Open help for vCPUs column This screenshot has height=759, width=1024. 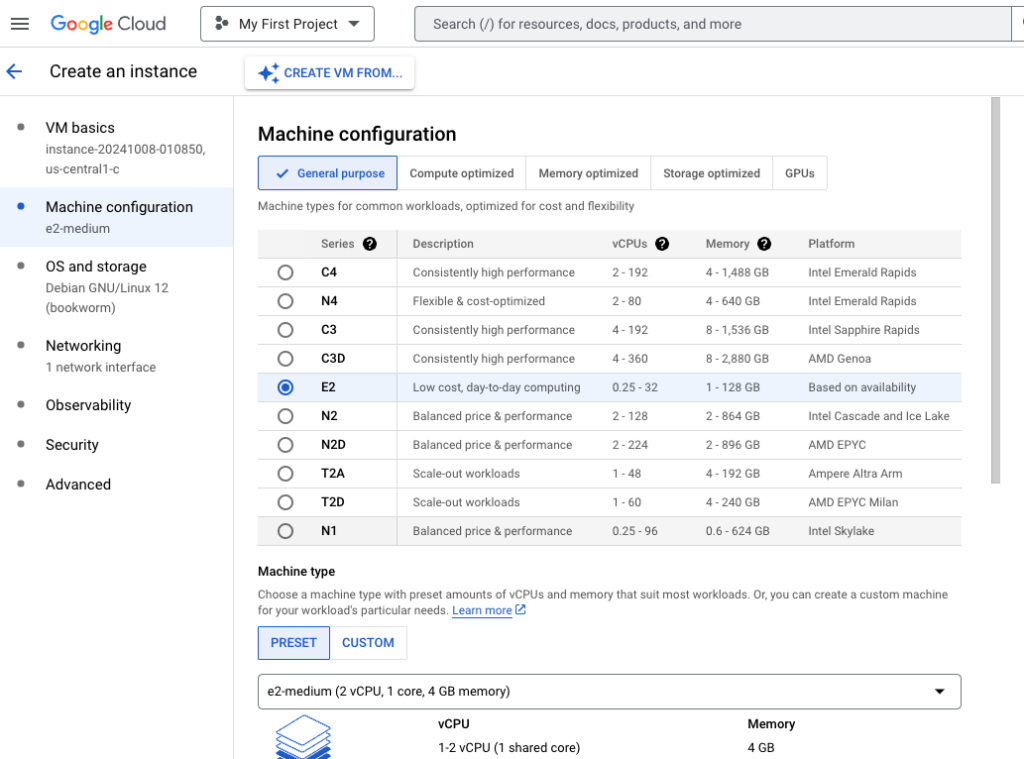pos(662,244)
